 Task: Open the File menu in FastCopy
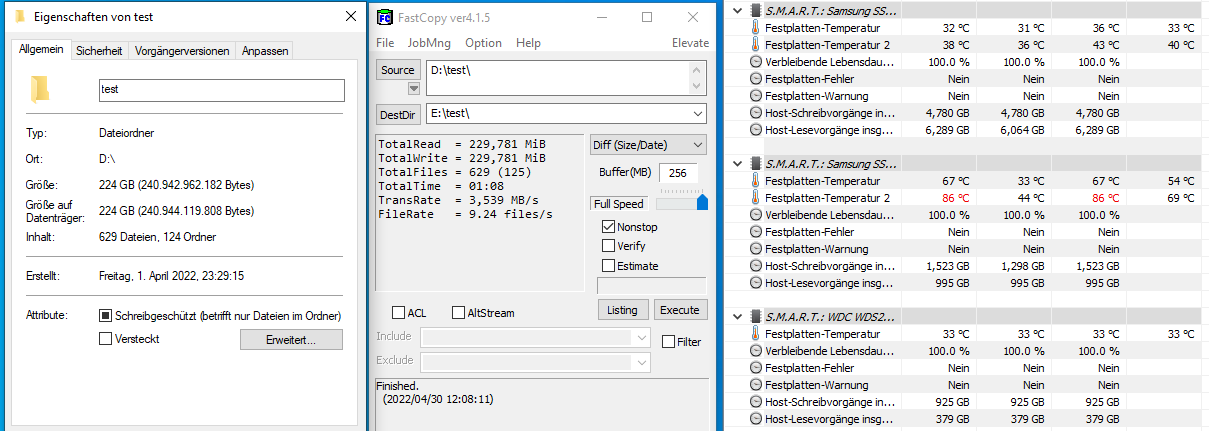pos(385,43)
